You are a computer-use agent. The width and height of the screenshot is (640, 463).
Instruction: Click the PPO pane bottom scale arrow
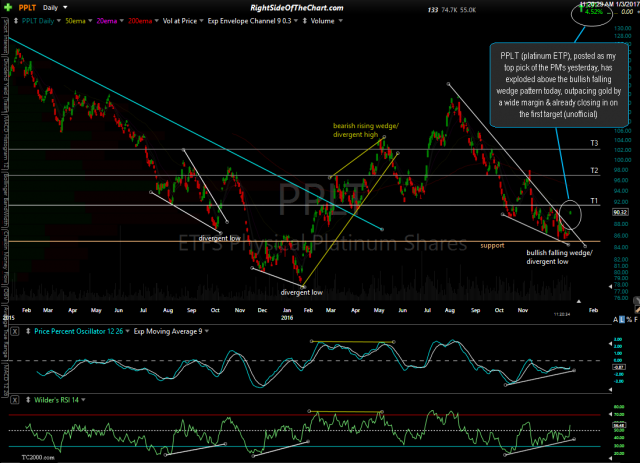611,390
